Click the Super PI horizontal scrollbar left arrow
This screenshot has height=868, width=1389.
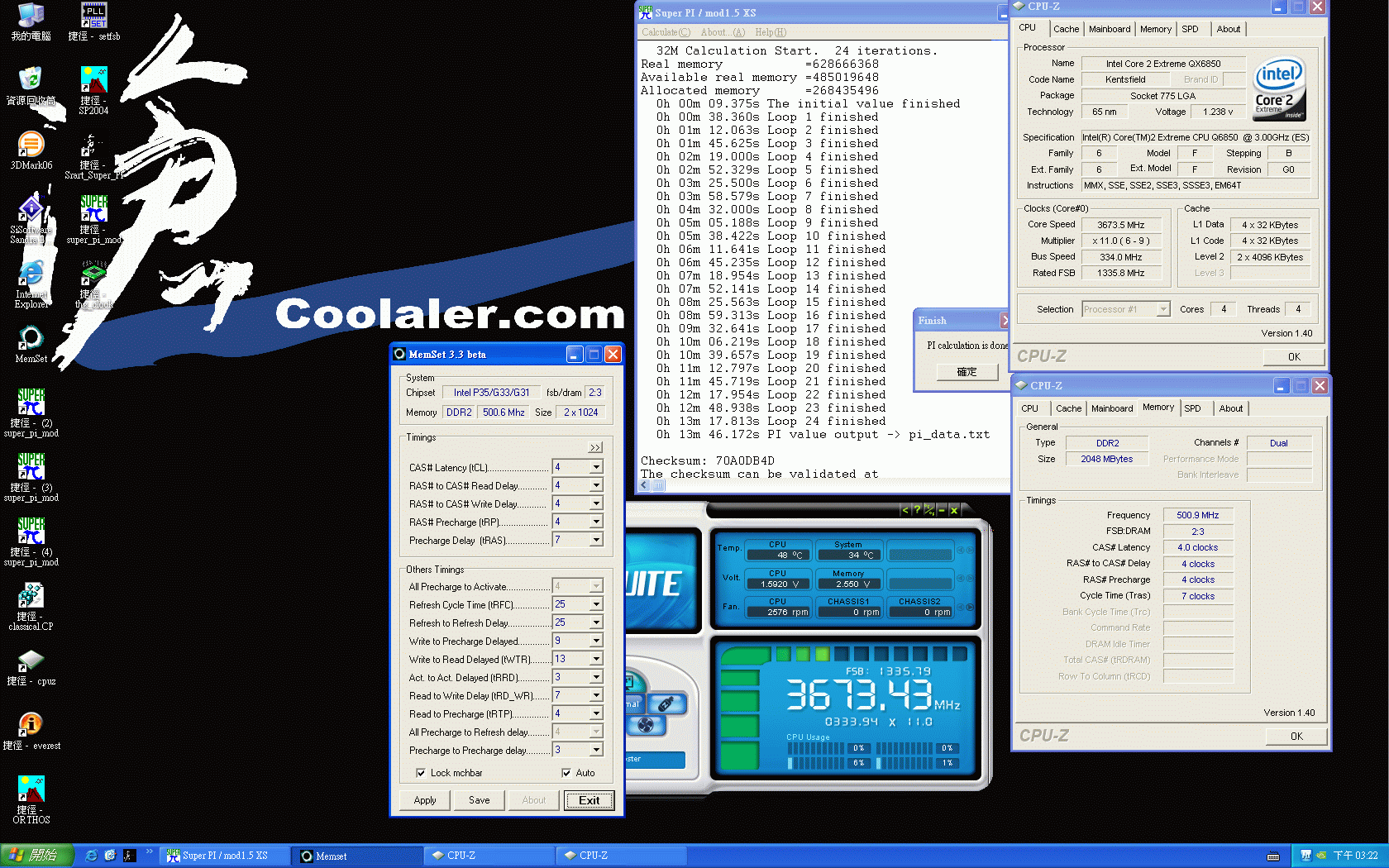click(645, 486)
